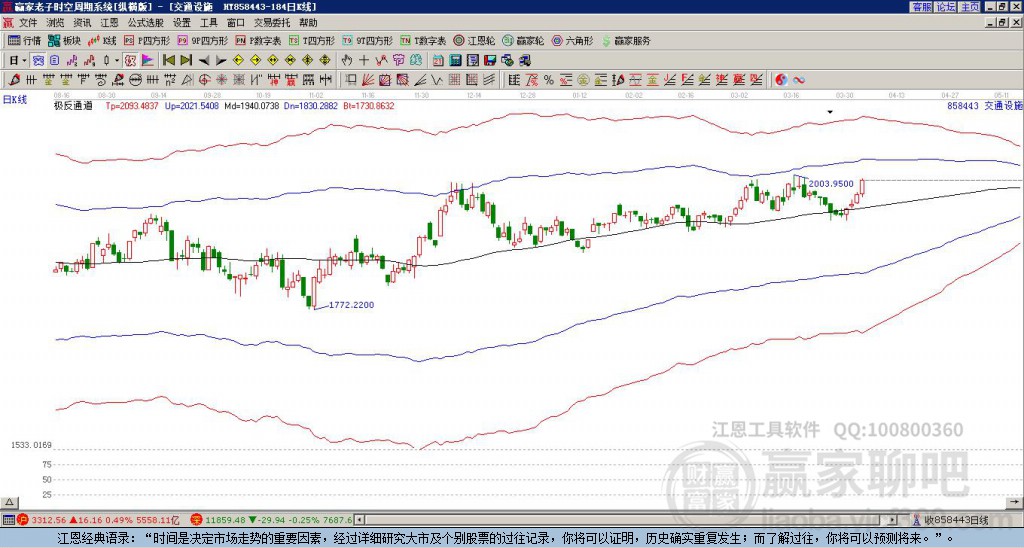
Task: Click the colored triangle flag icon
Action: tap(148, 61)
